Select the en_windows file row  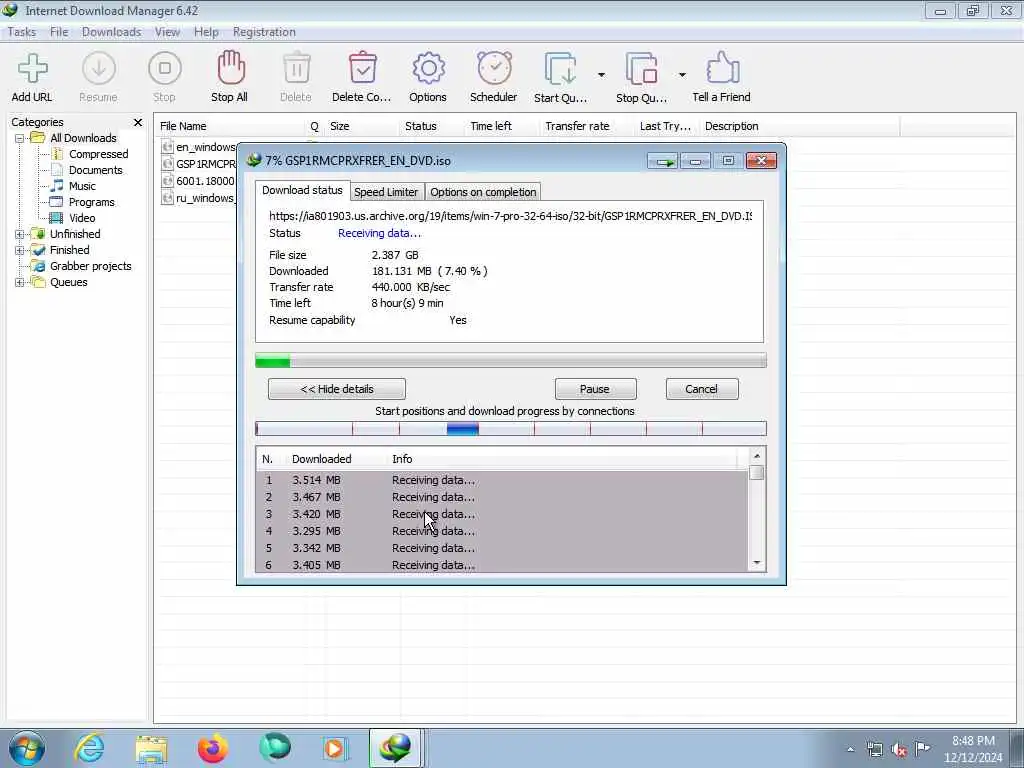coord(199,147)
